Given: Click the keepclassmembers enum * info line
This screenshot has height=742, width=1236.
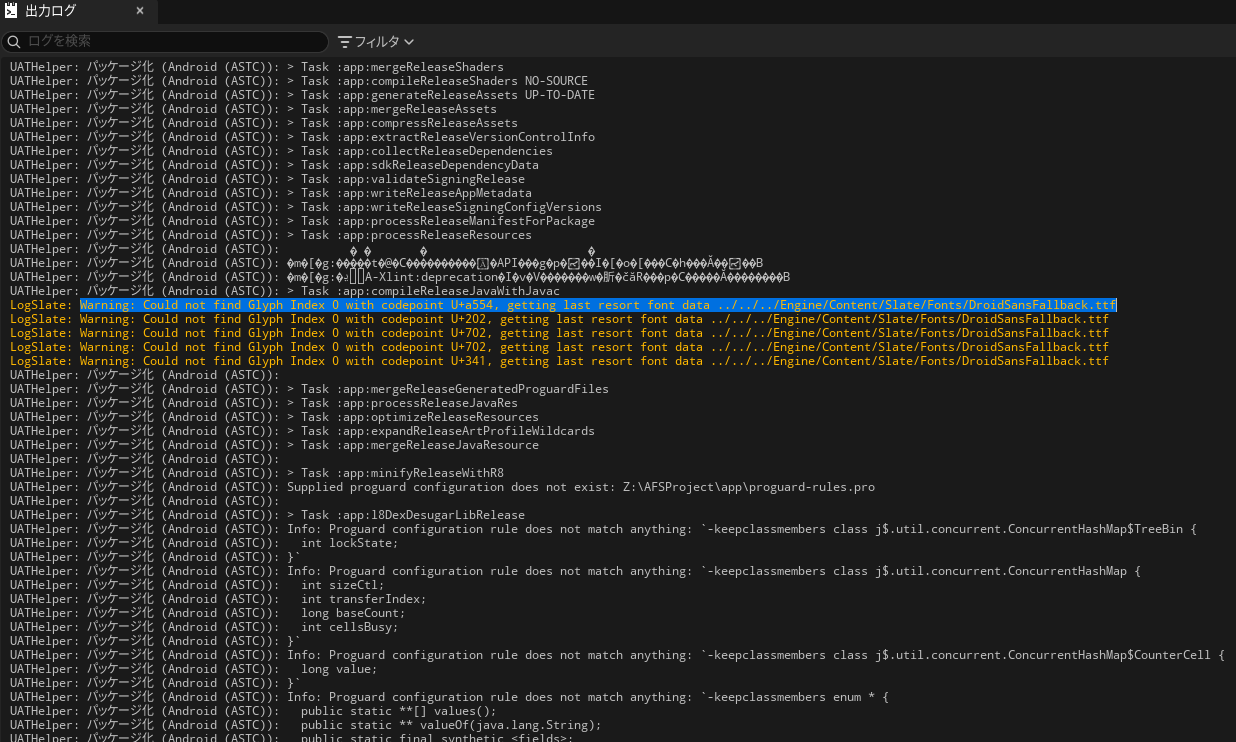Looking at the screenshot, I should click(449, 697).
